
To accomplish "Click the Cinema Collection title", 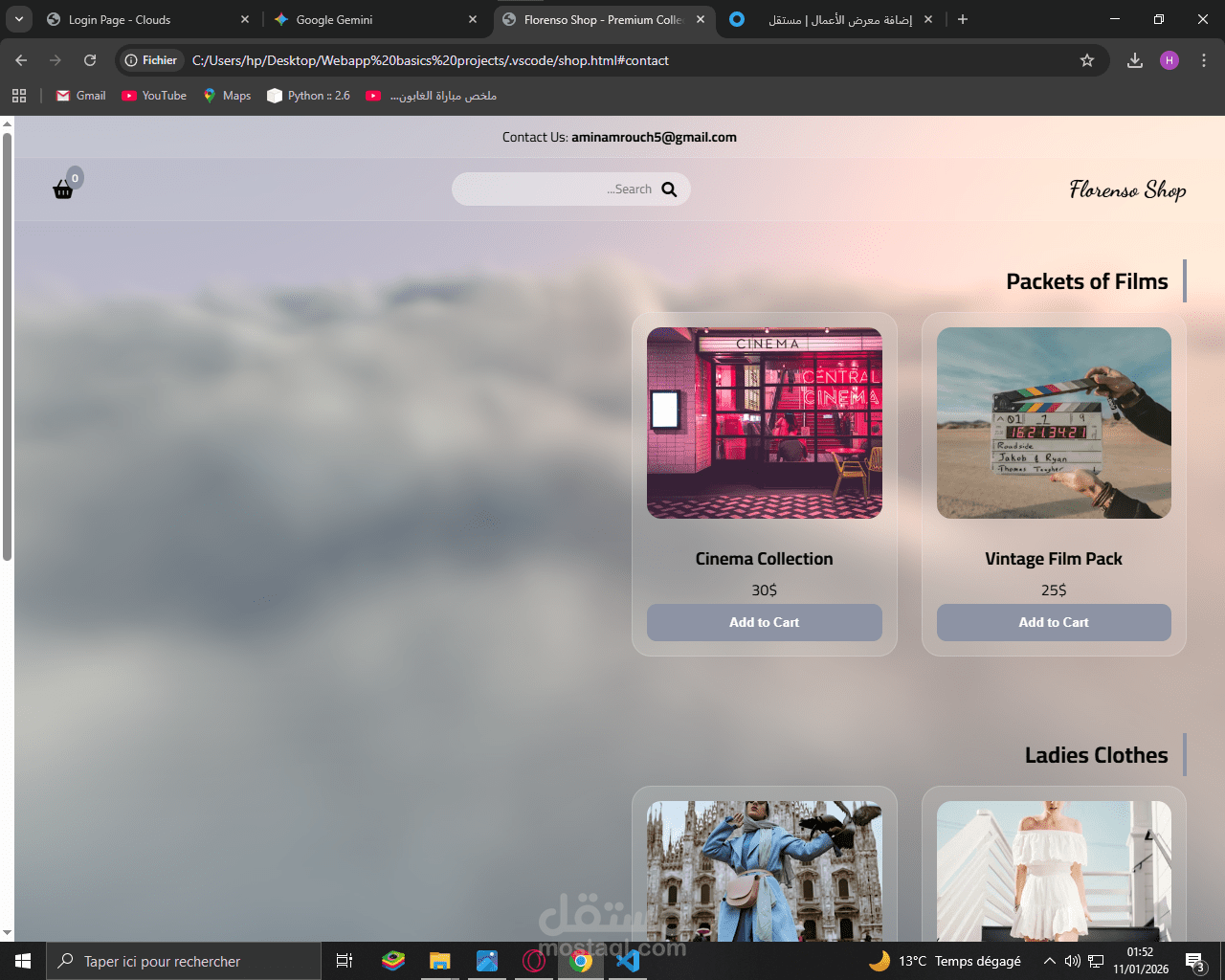I will (765, 559).
